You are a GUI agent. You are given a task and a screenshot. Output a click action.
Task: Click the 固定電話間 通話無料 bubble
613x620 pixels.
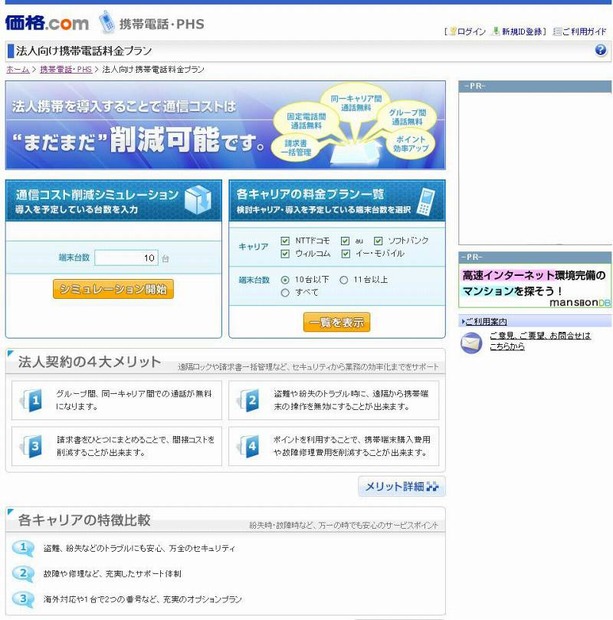click(x=306, y=121)
